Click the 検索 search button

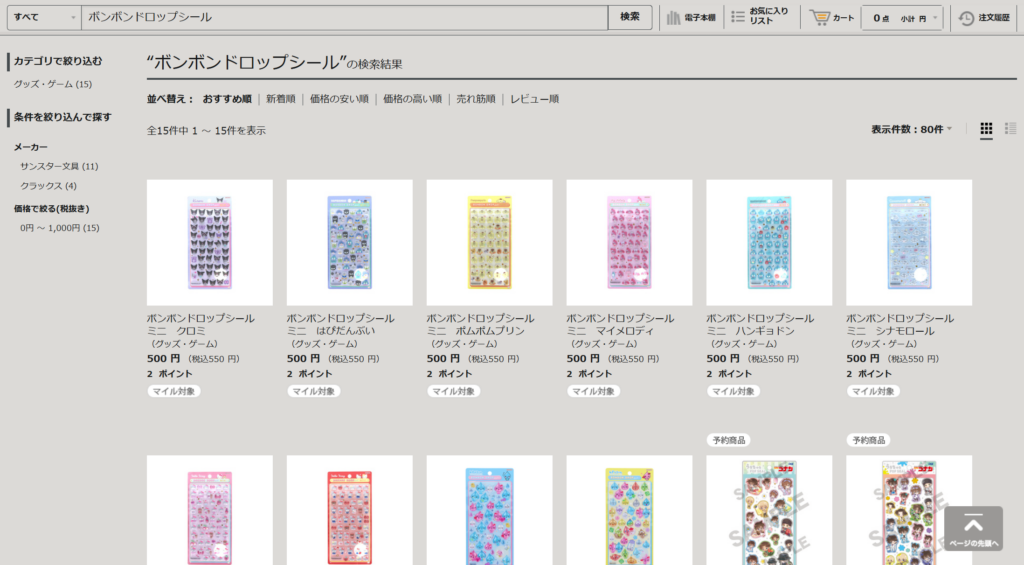click(630, 18)
